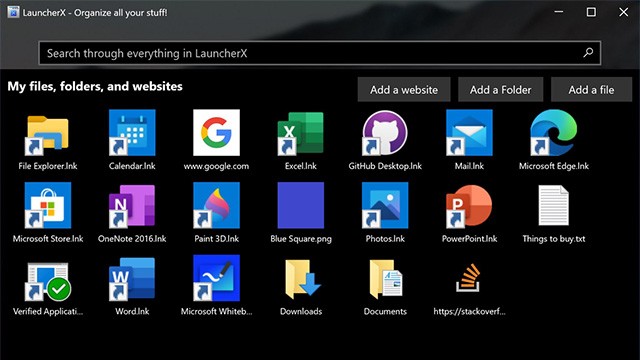This screenshot has height=360, width=640.
Task: Select the GitHub Desktop.lnk label
Action: (x=385, y=166)
